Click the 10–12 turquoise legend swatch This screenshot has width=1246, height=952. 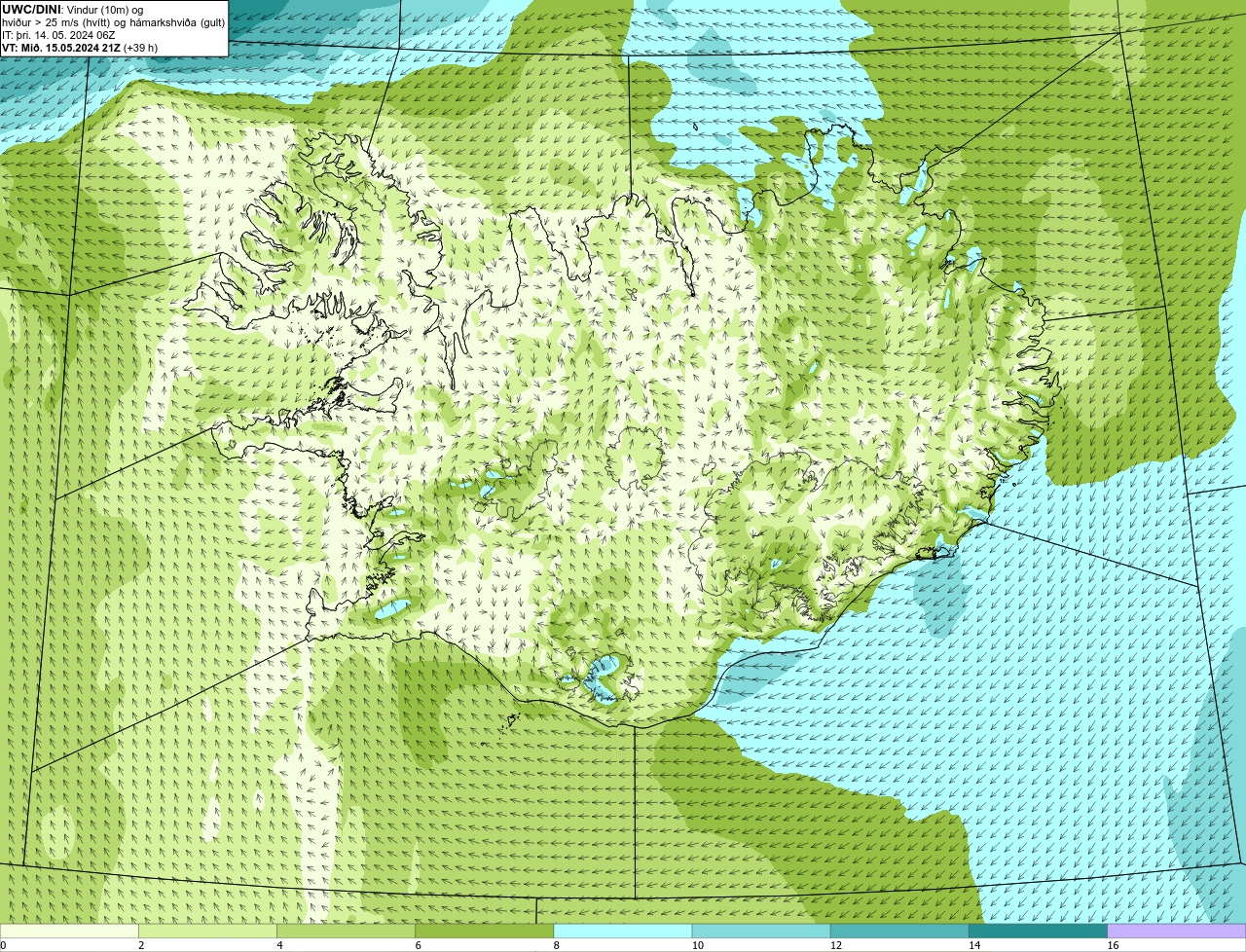[x=761, y=931]
